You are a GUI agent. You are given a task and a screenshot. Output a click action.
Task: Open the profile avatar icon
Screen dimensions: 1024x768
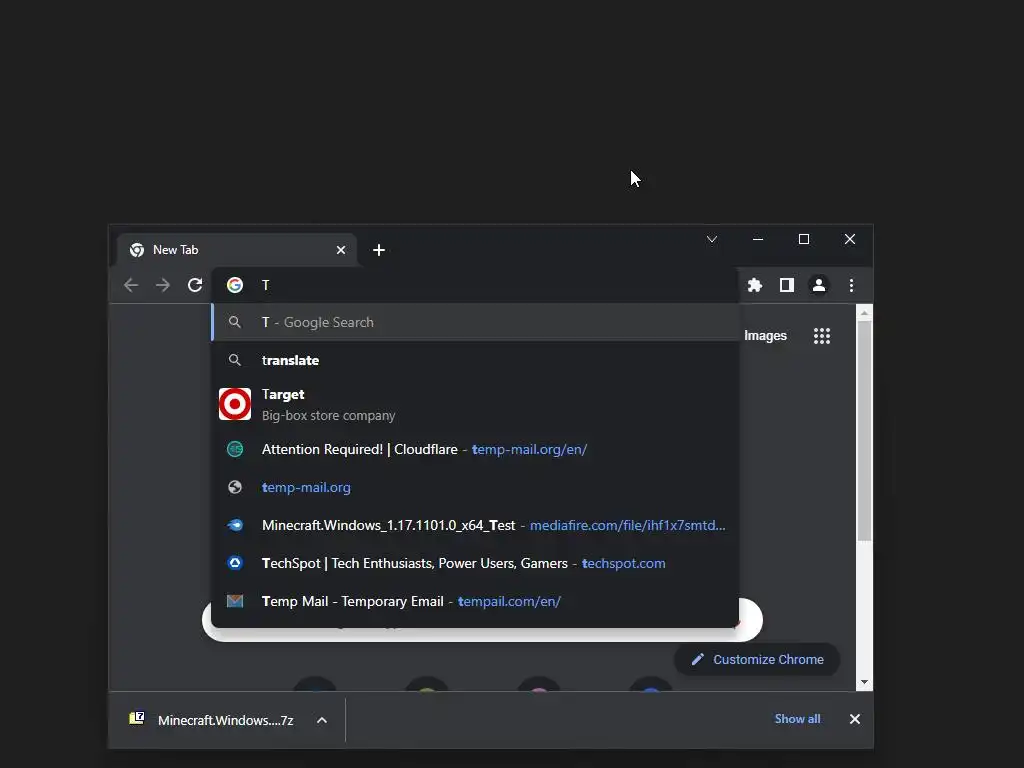819,285
